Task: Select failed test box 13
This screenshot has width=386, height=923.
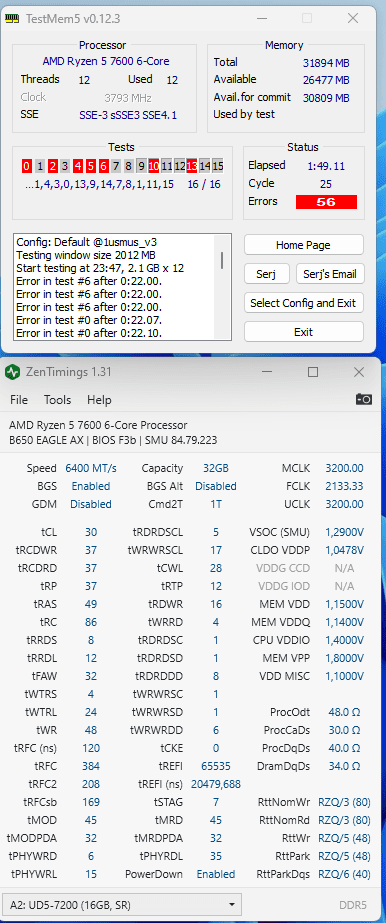Action: click(192, 166)
